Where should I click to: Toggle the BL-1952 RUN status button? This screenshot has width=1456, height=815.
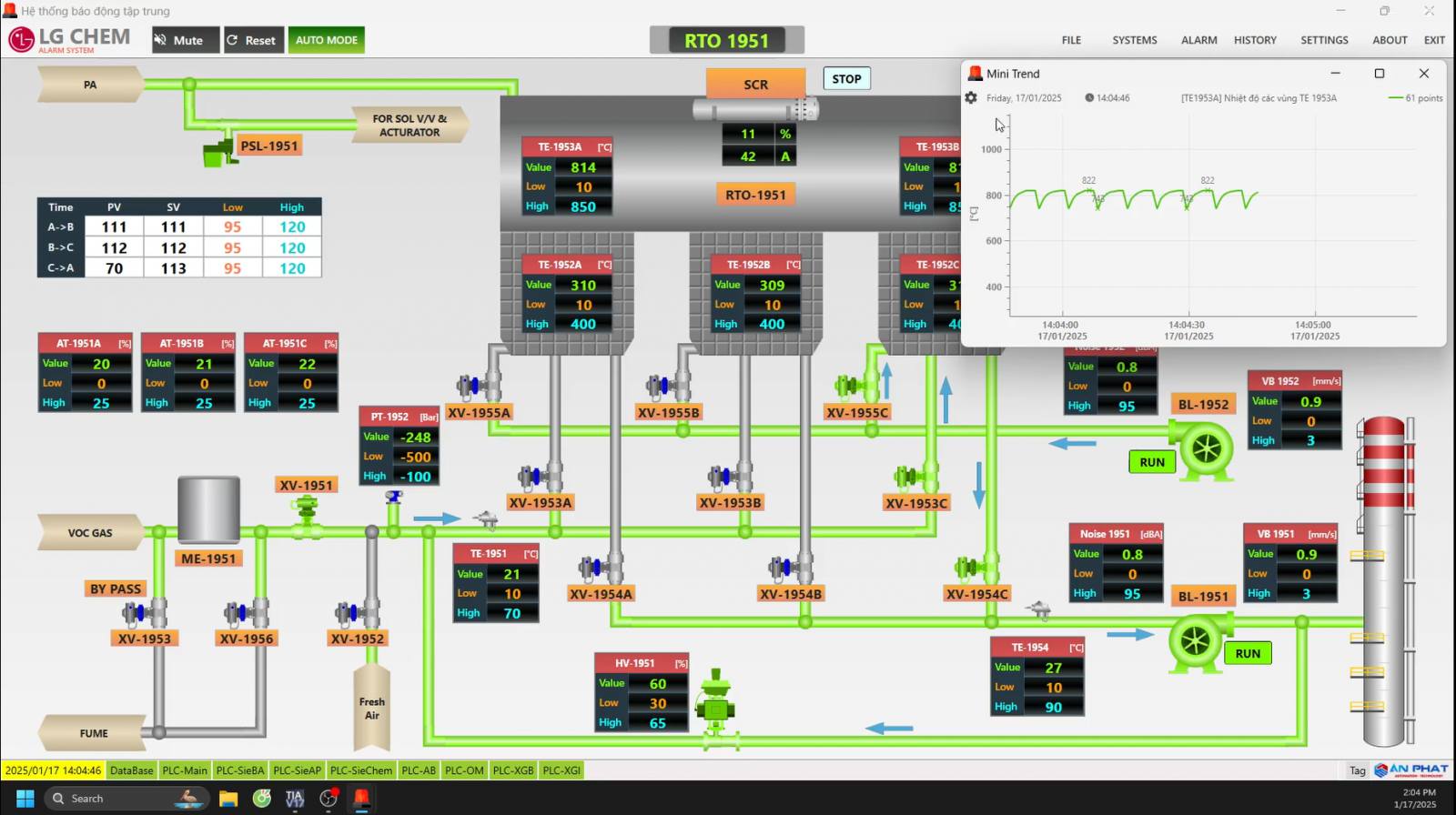(1151, 462)
